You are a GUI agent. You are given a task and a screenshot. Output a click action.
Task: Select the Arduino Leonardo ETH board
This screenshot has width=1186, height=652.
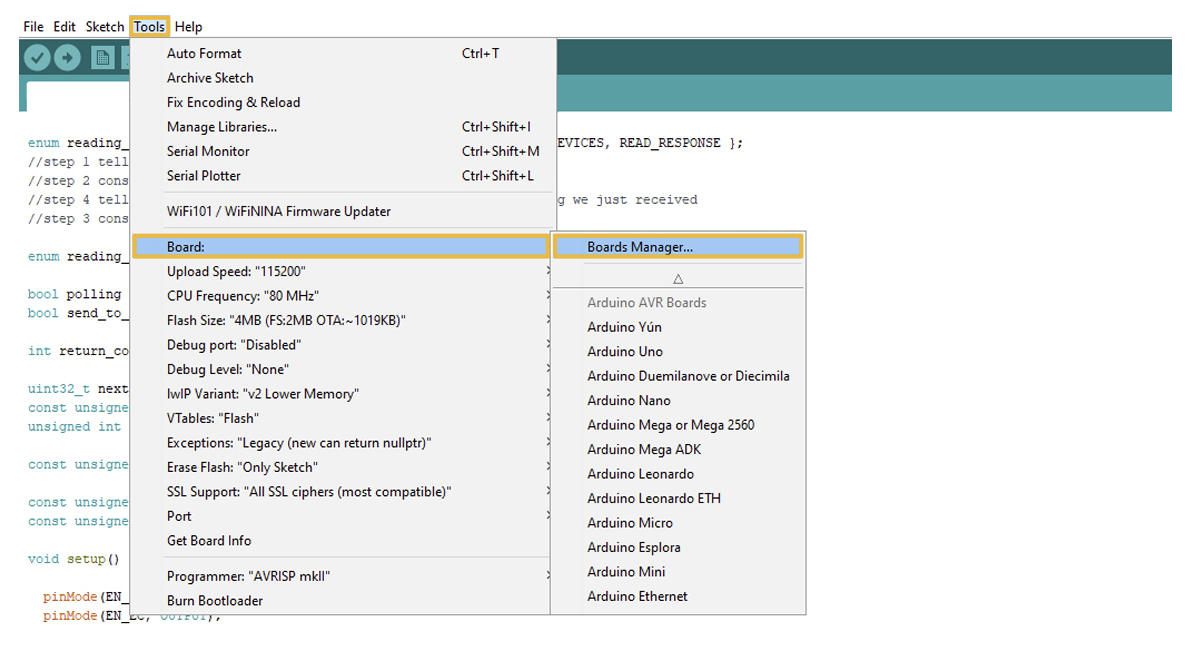click(x=678, y=498)
